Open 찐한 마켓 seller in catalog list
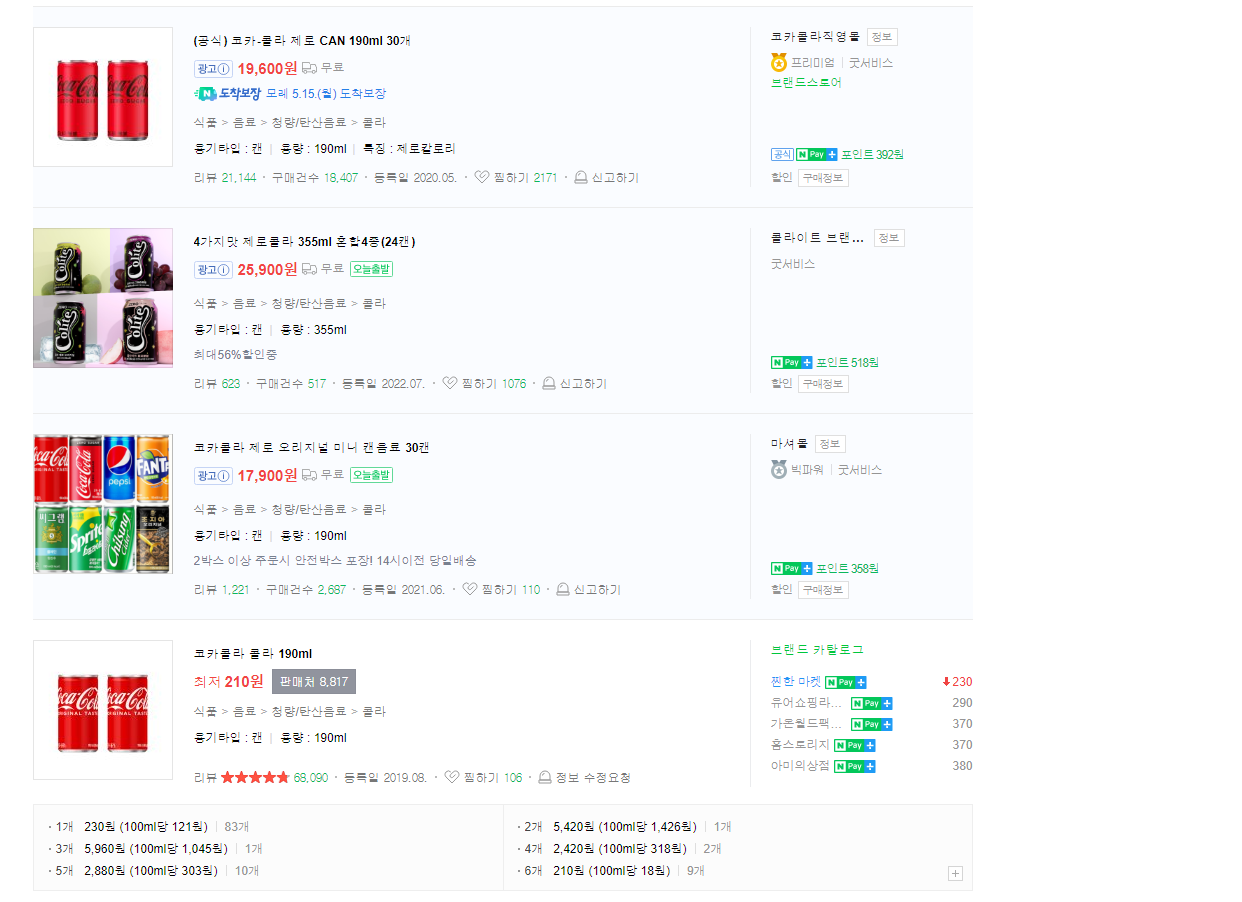 tap(796, 682)
